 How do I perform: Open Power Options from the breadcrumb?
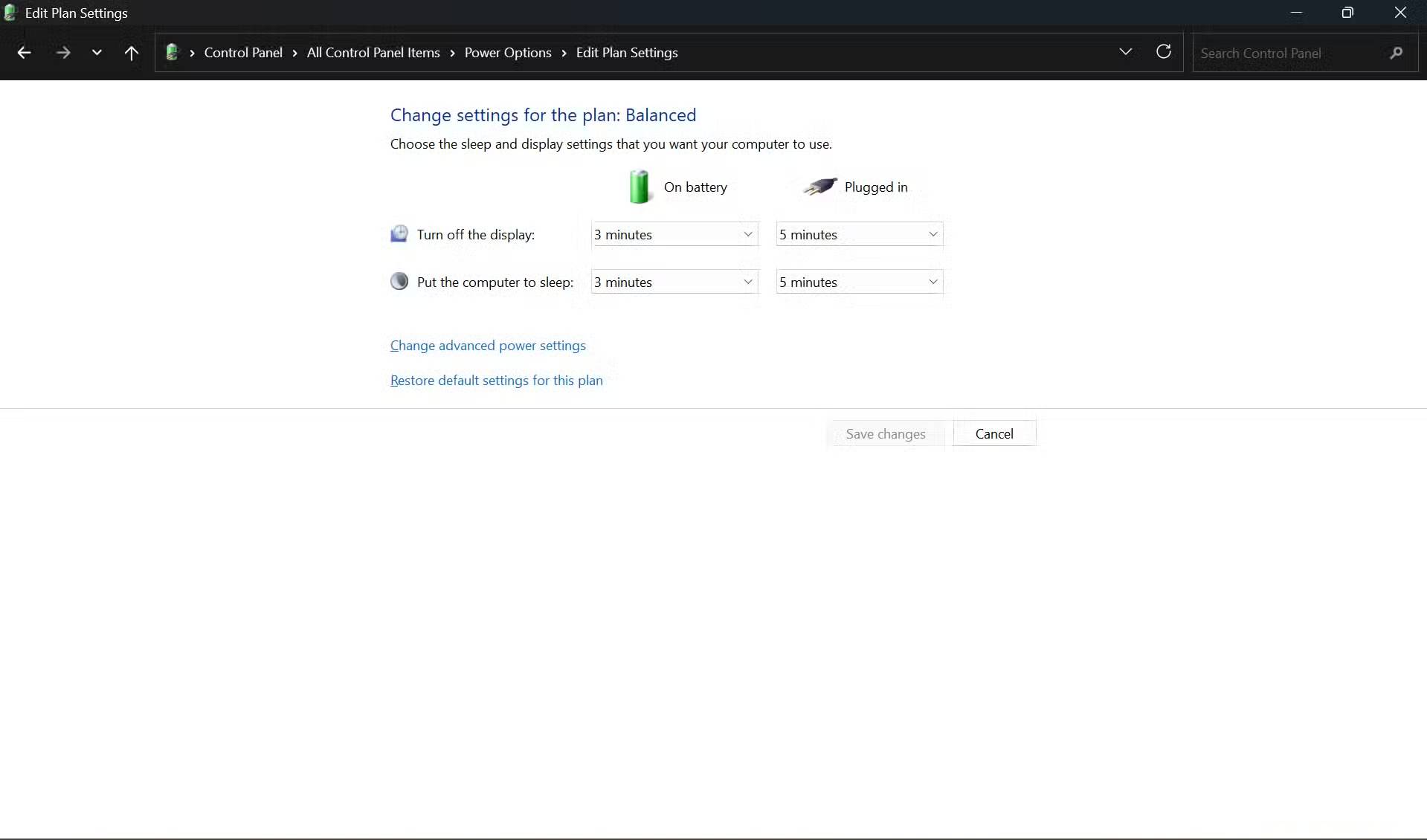click(x=508, y=52)
